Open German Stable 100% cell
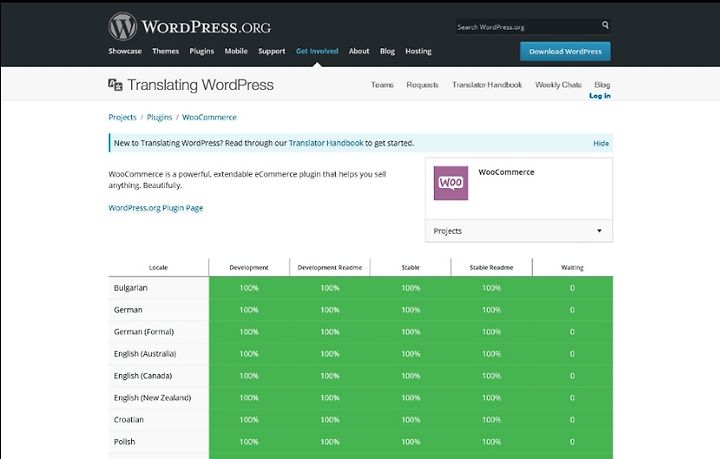720x459 pixels. click(x=411, y=310)
